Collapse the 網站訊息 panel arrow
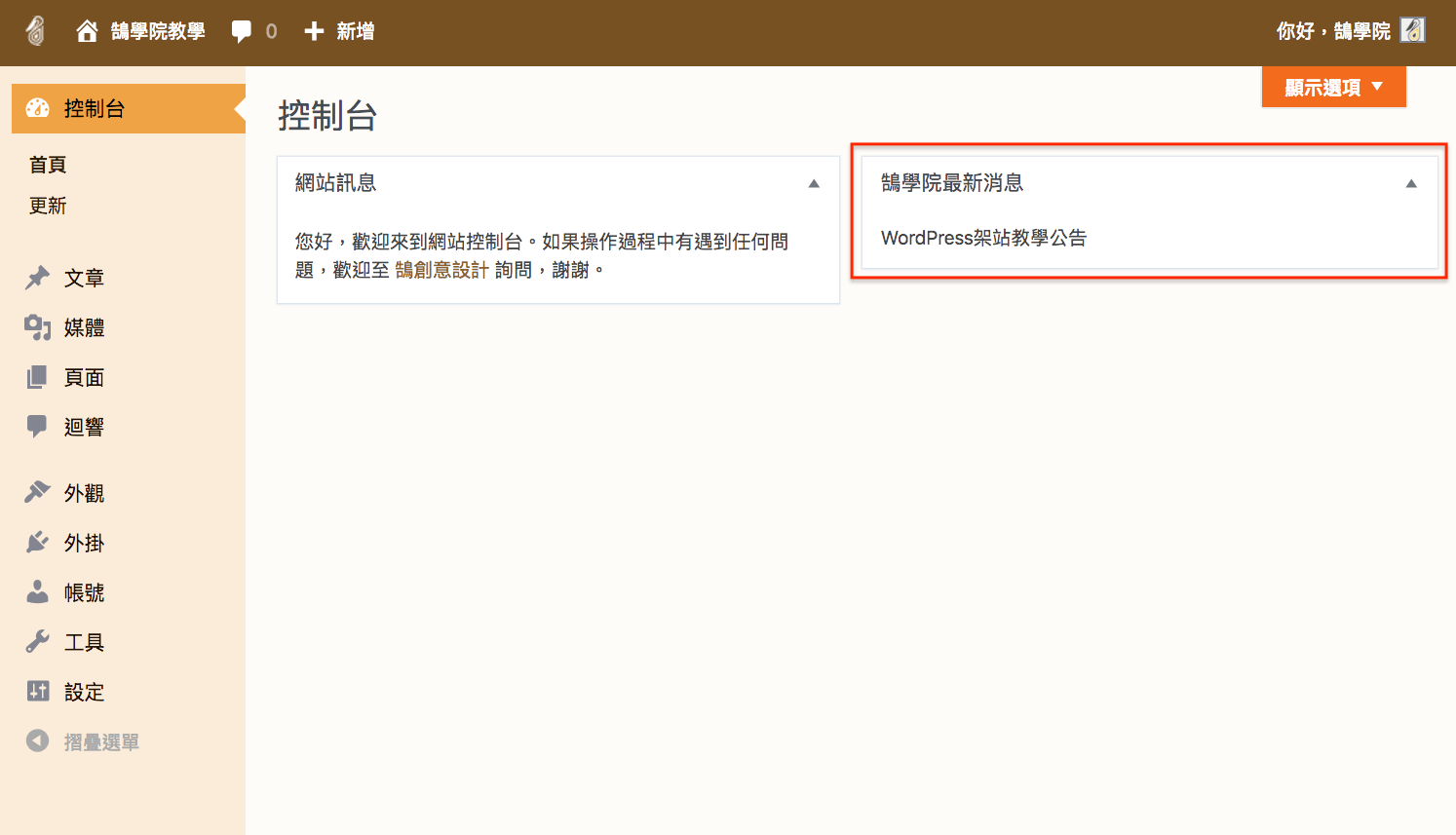This screenshot has height=835, width=1456. (x=814, y=183)
